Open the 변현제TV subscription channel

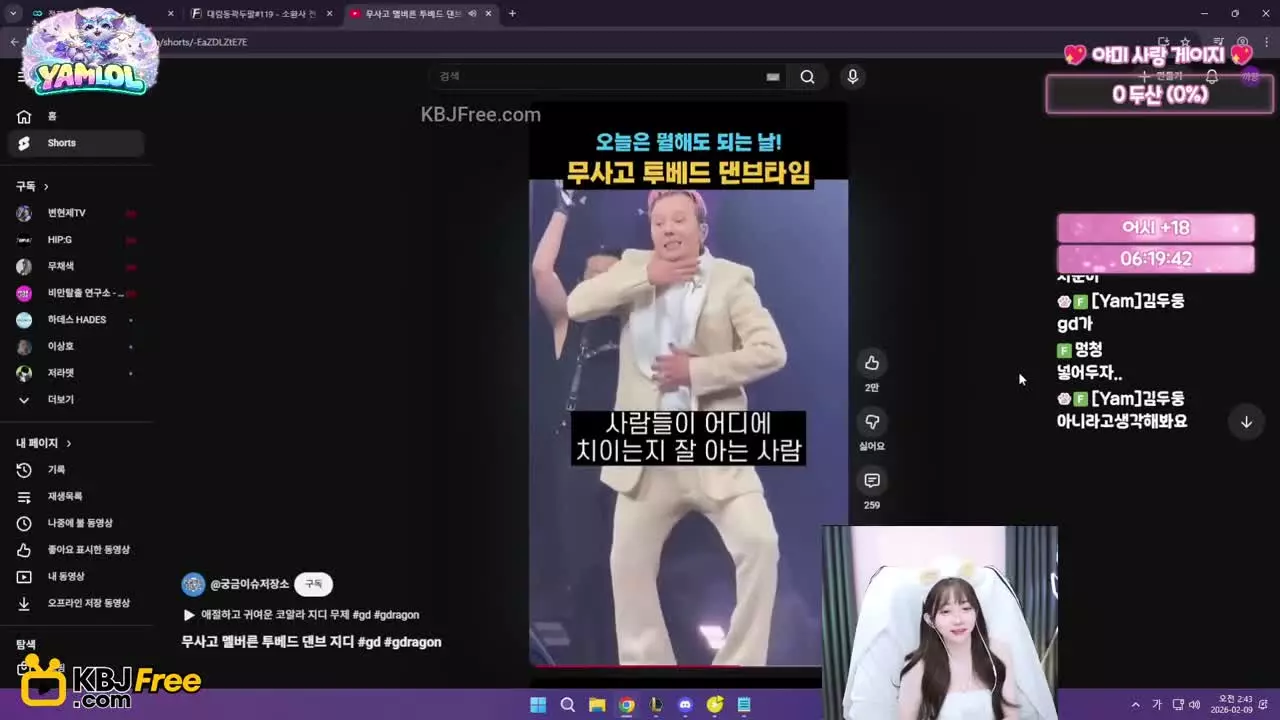[76, 213]
